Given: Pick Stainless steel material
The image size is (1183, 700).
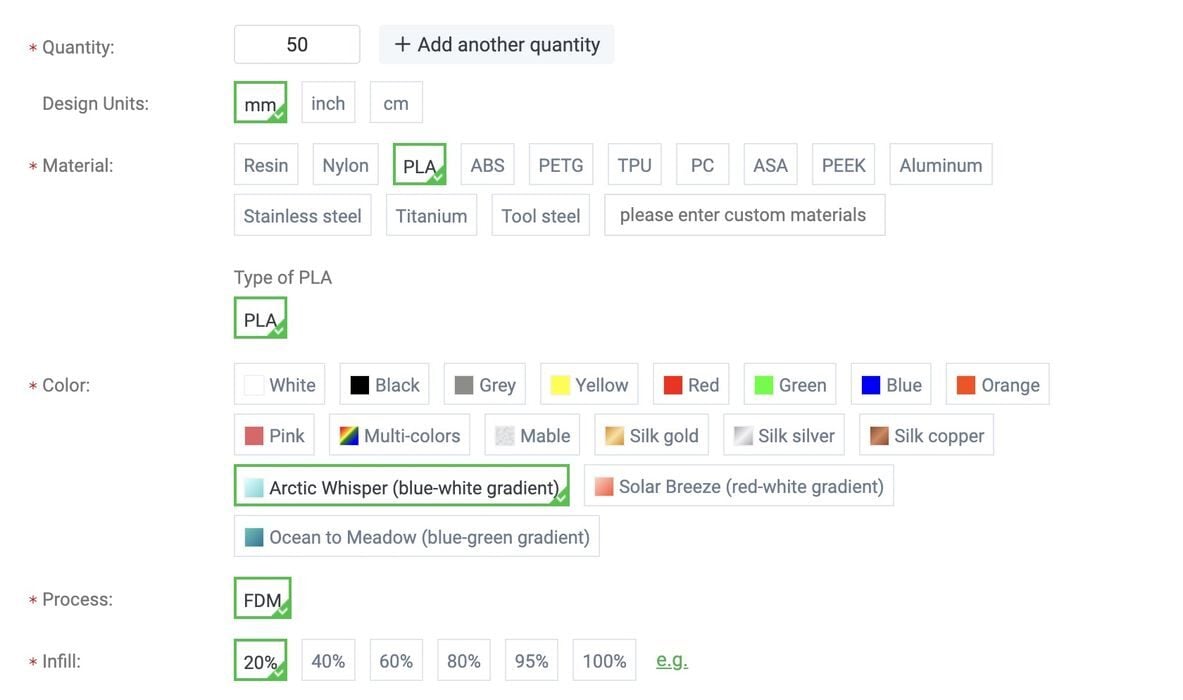Looking at the screenshot, I should [x=302, y=216].
